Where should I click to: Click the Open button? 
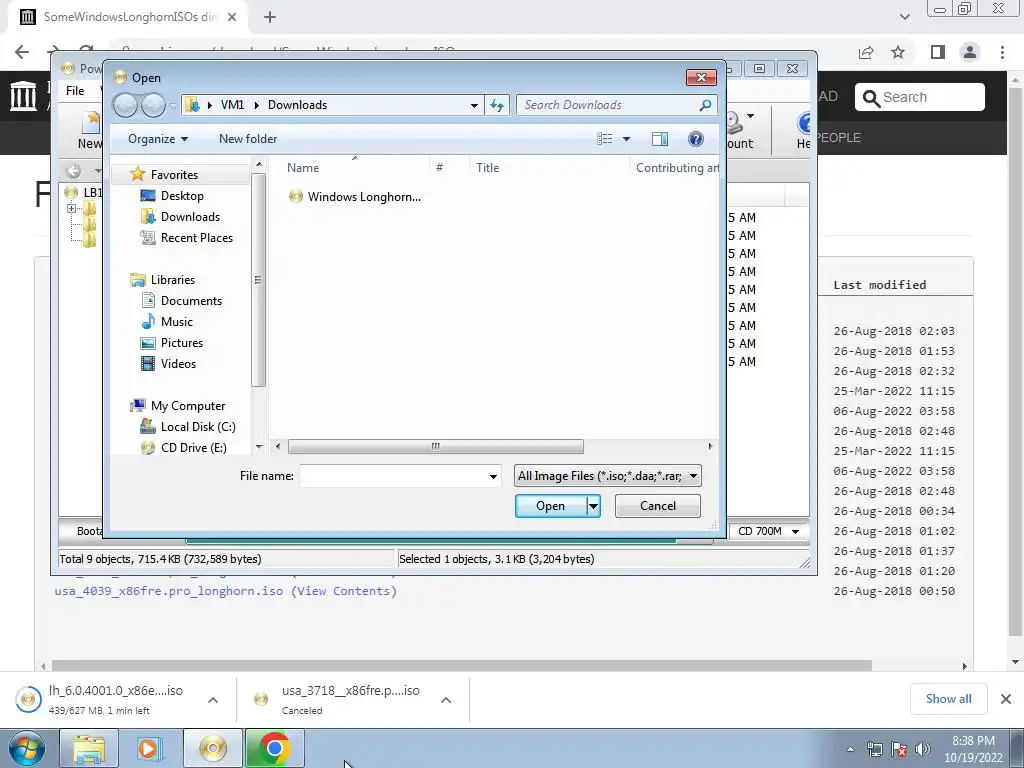pyautogui.click(x=551, y=505)
